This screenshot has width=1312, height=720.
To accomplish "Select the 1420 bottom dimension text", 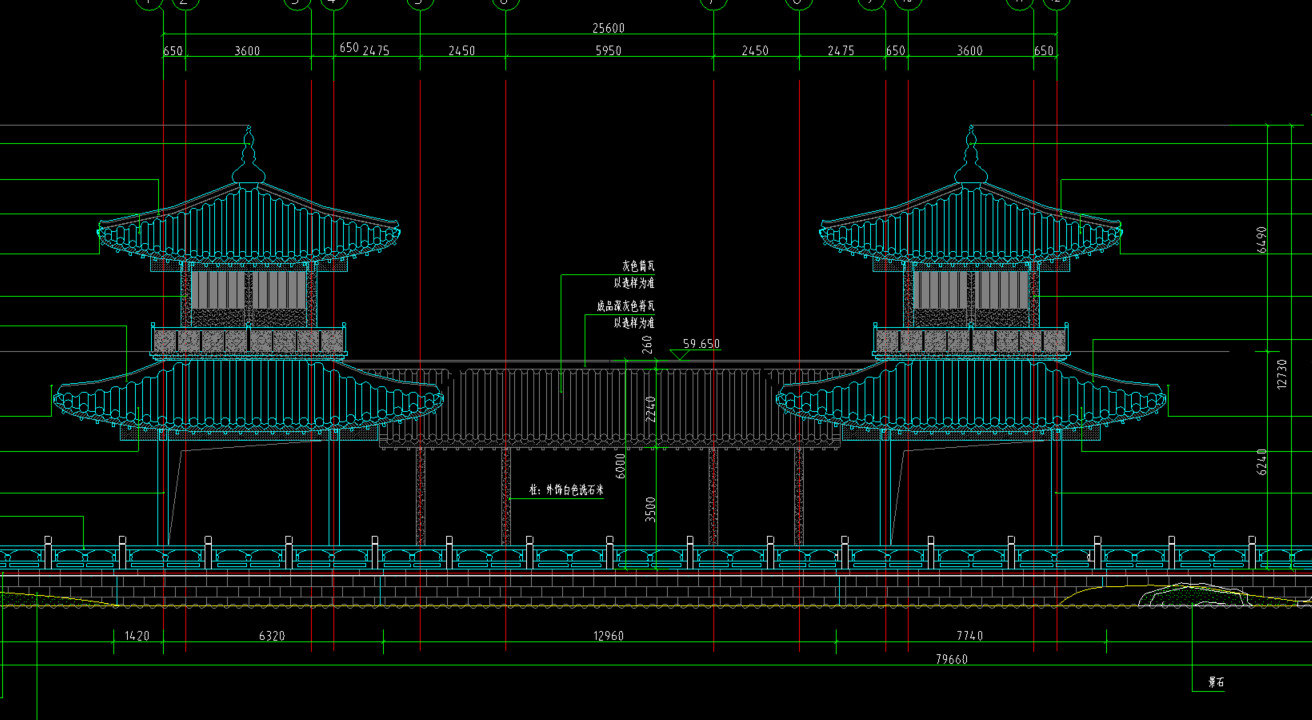I will coord(137,636).
